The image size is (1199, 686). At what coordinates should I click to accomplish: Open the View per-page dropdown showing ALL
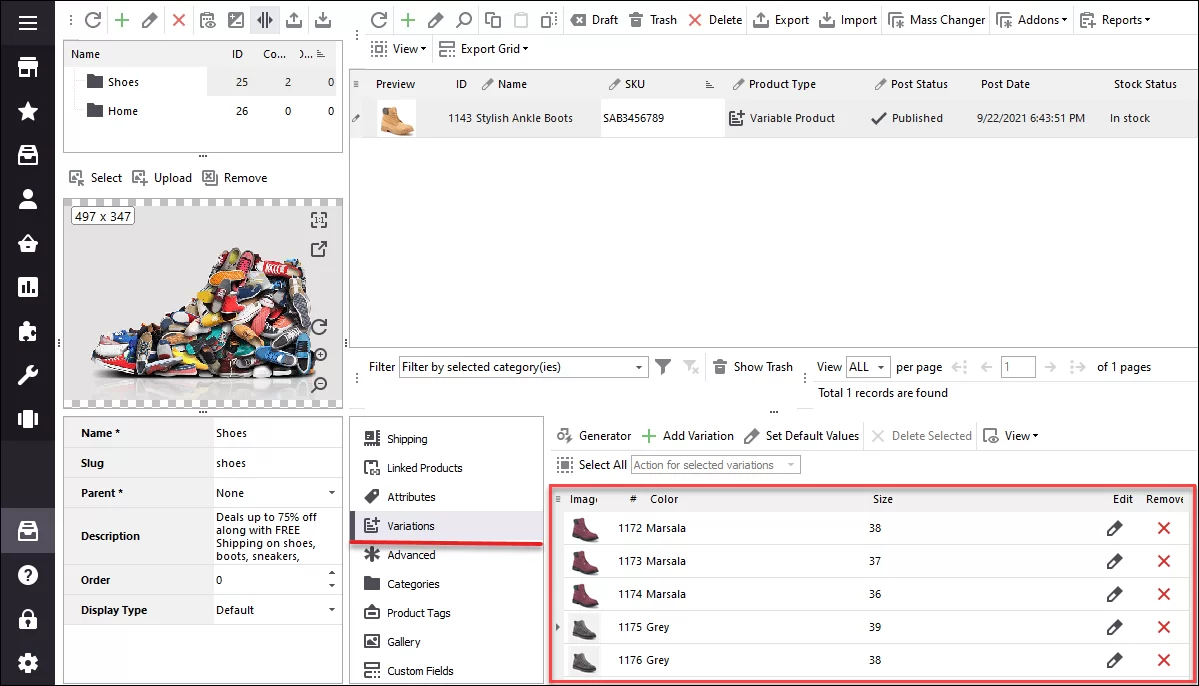867,366
